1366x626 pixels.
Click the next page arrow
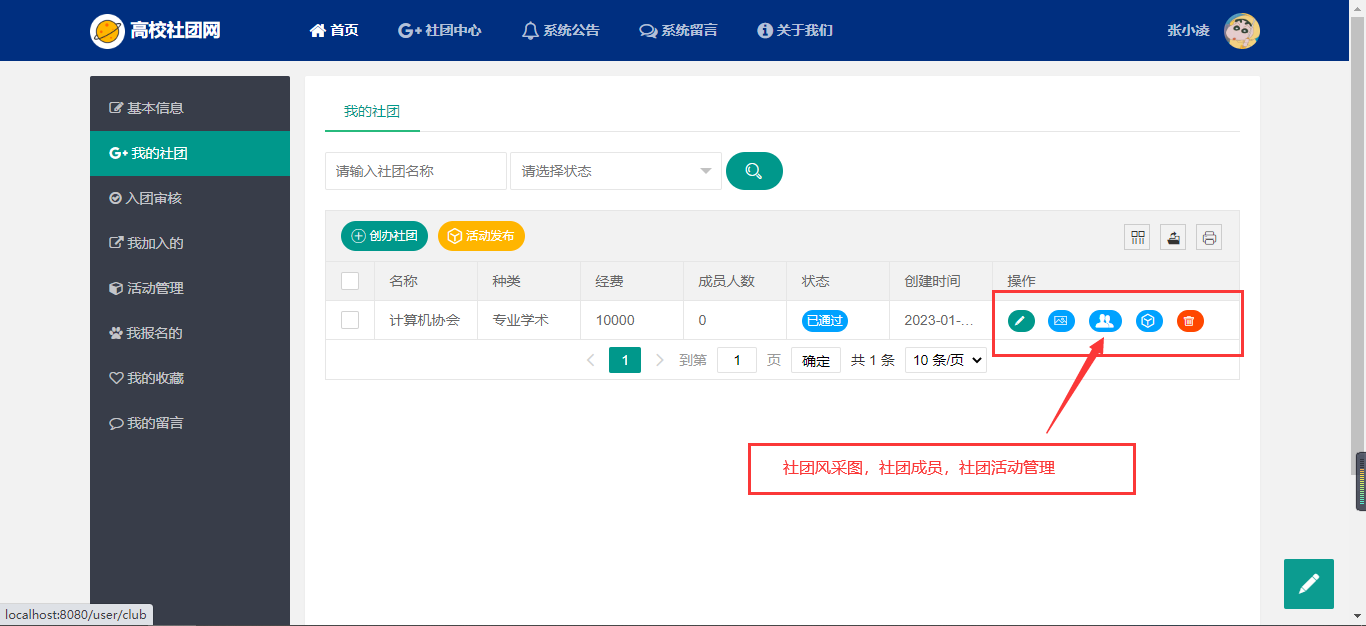(659, 360)
